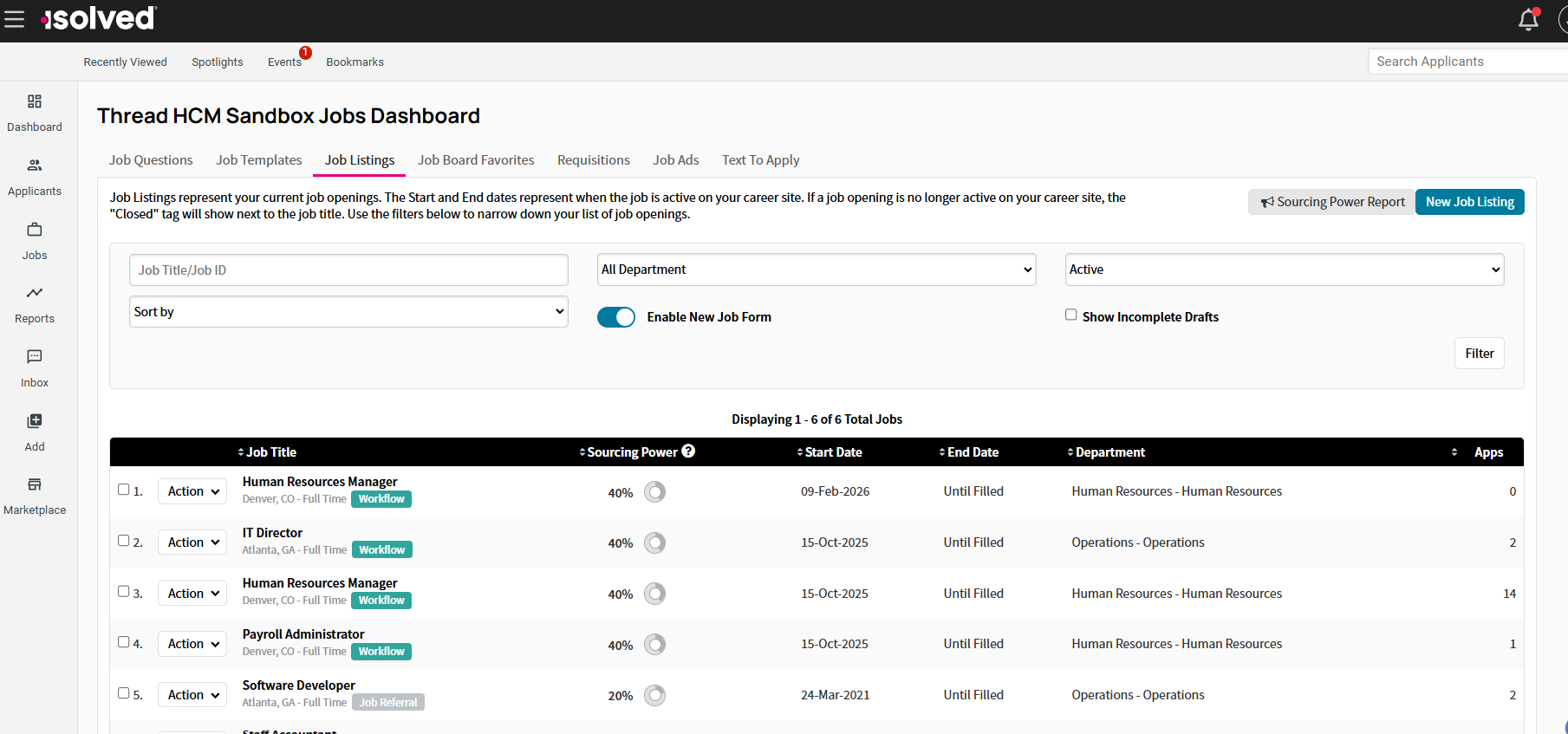
Task: Click the Add icon in the sidebar
Action: click(35, 421)
